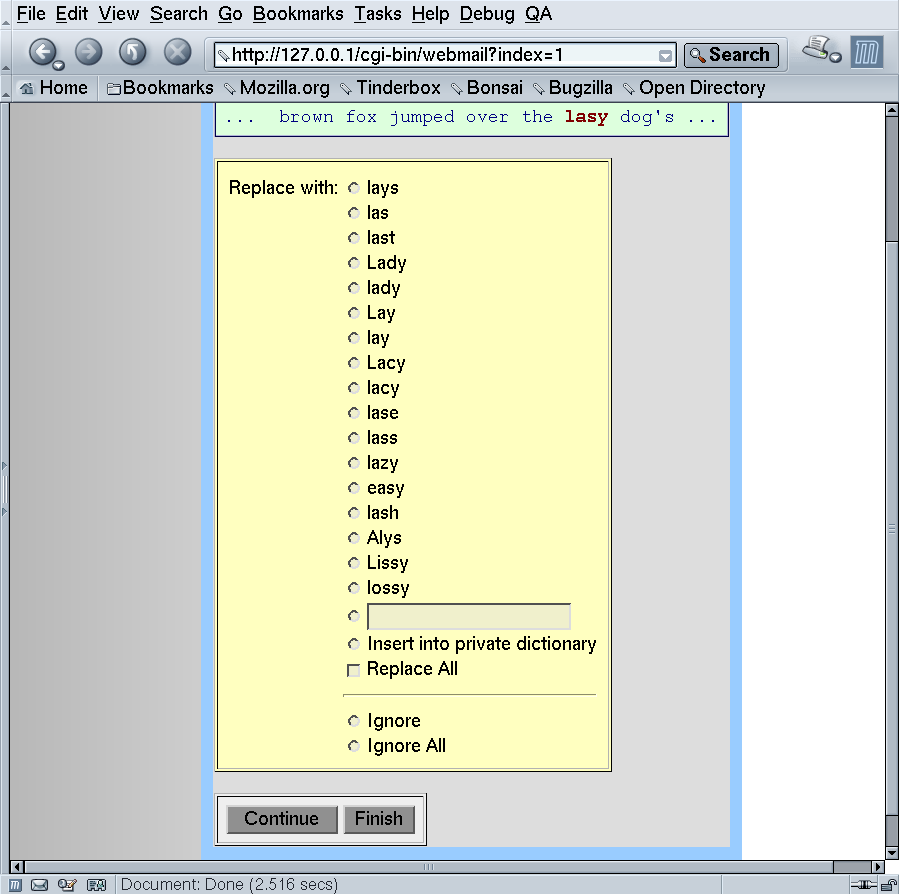Check the Replace All checkbox
Image resolution: width=899 pixels, height=894 pixels.
pyautogui.click(x=354, y=670)
